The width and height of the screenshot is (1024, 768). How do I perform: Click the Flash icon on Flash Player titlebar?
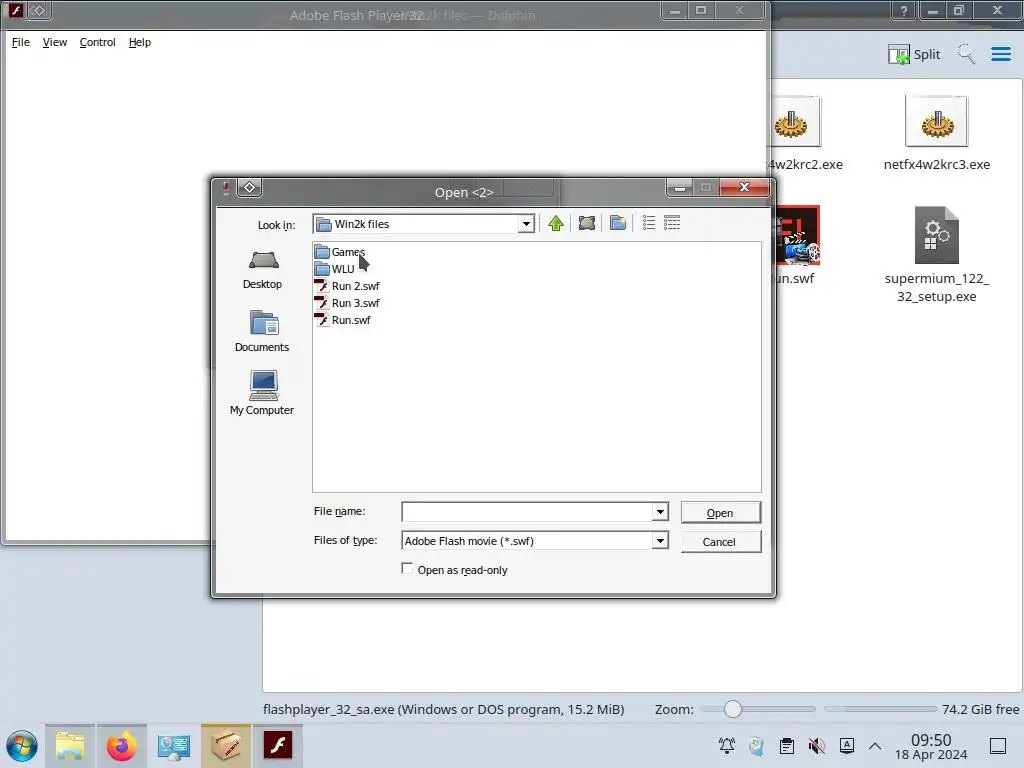tap(15, 10)
